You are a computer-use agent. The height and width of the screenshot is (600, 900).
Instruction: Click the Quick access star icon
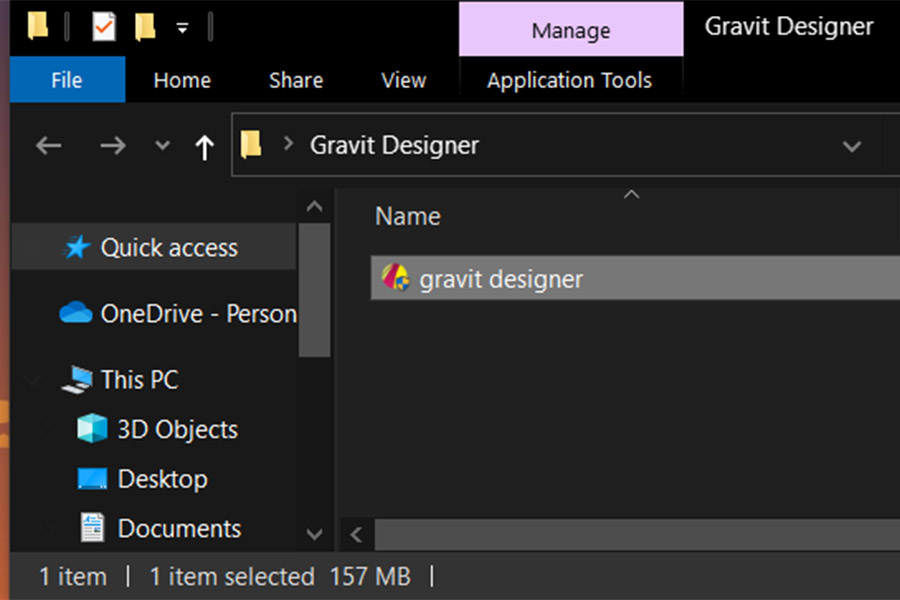tap(77, 247)
